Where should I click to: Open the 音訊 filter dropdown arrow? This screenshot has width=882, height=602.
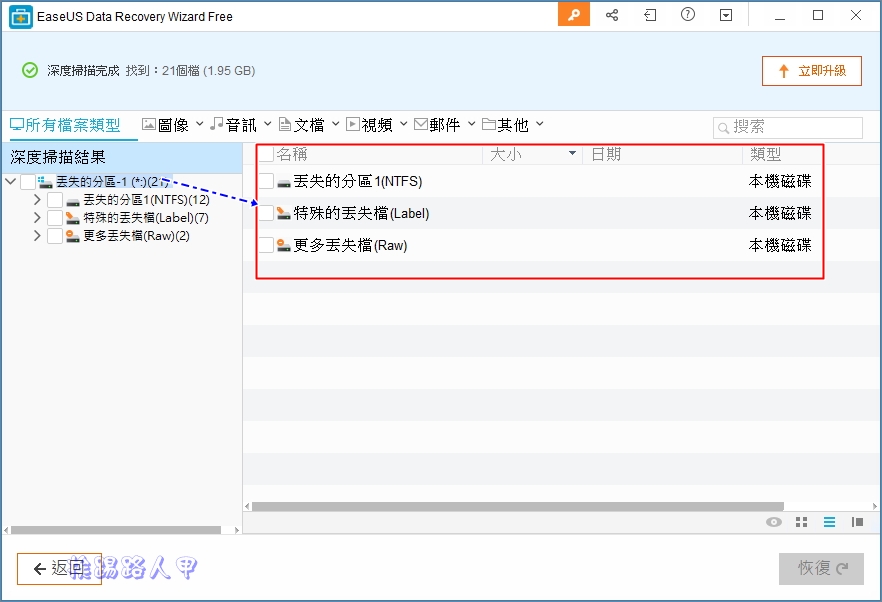(x=268, y=124)
